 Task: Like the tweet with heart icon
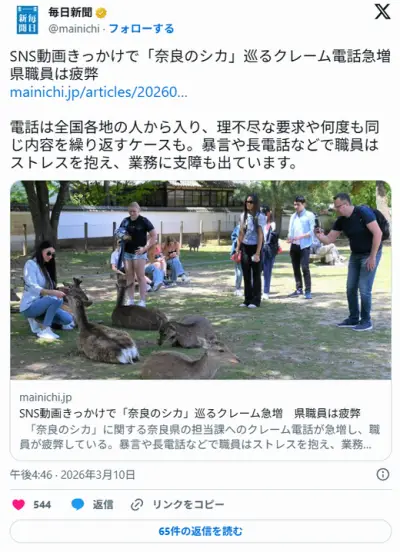[x=19, y=504]
